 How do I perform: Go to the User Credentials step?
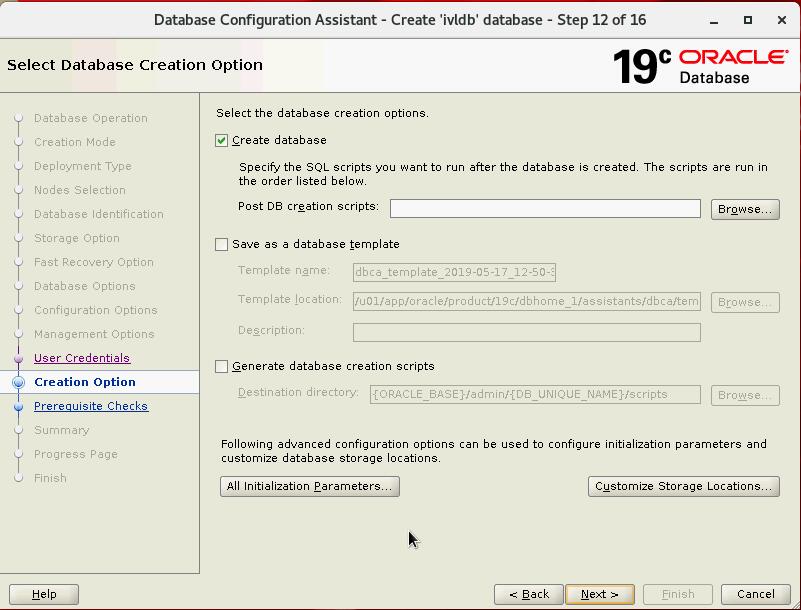coord(82,358)
